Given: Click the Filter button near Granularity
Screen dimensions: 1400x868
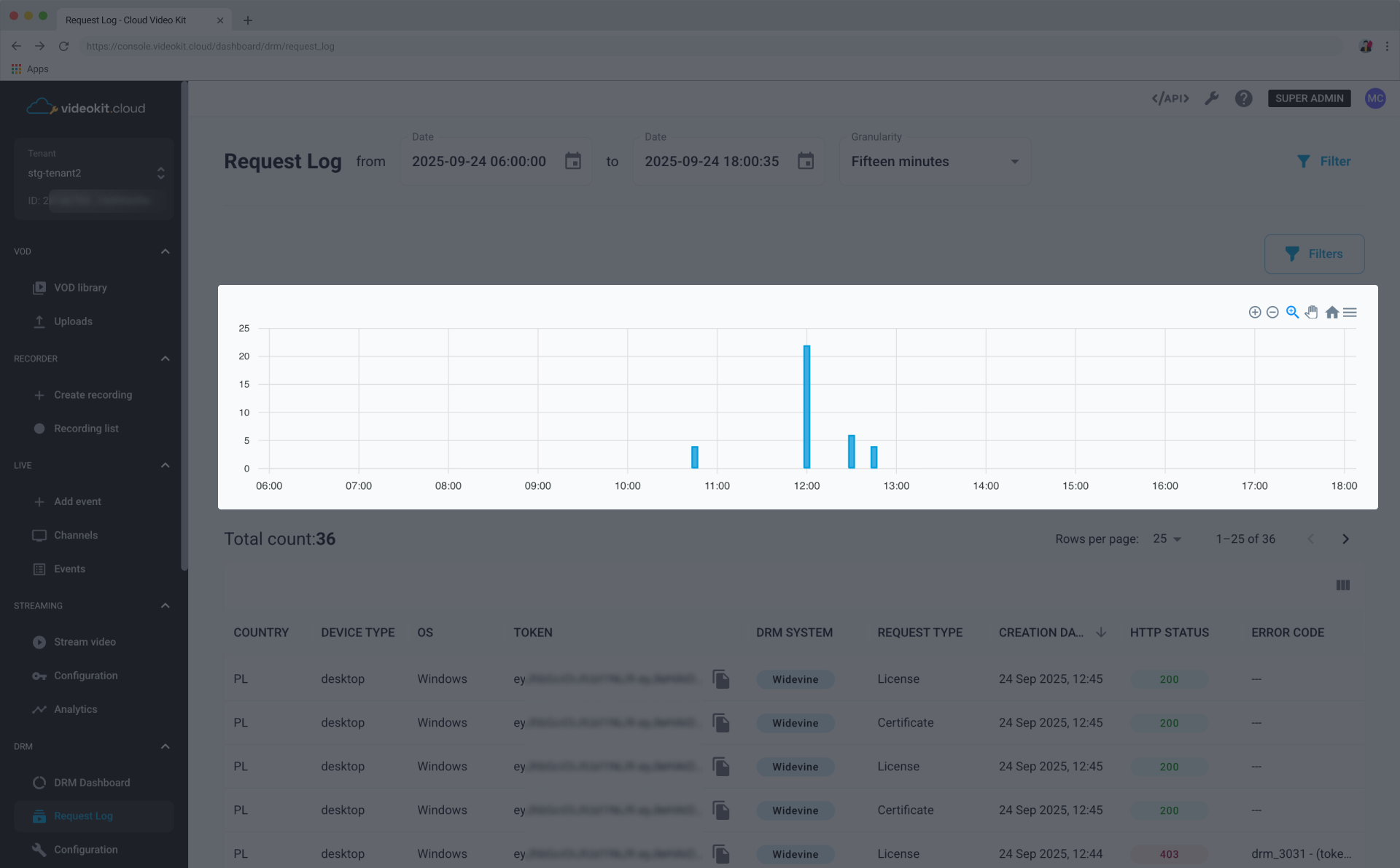Looking at the screenshot, I should [1324, 161].
